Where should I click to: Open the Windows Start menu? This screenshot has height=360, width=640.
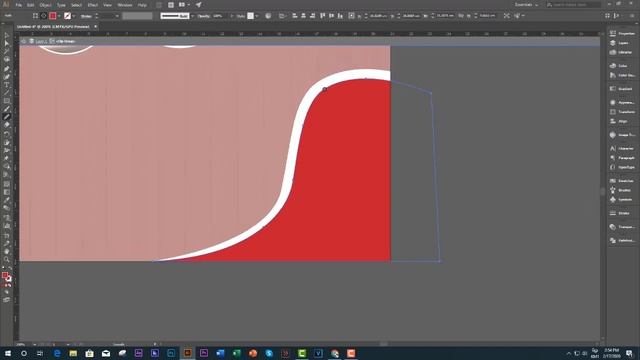(x=8, y=353)
